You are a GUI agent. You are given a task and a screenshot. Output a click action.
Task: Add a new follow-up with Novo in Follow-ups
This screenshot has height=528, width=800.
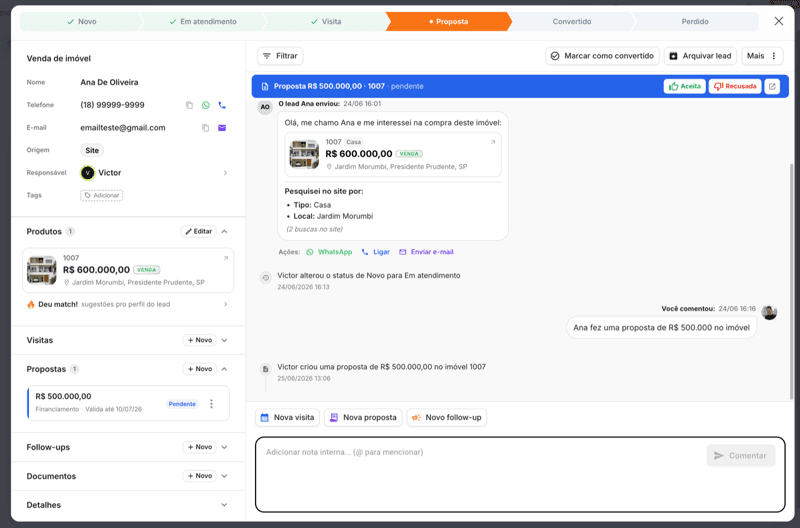tap(199, 447)
